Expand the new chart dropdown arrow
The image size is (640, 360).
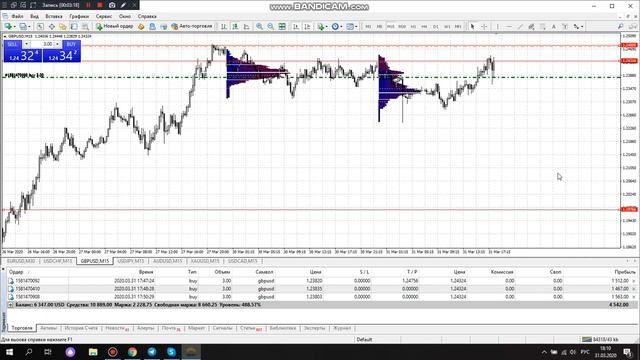(x=14, y=27)
